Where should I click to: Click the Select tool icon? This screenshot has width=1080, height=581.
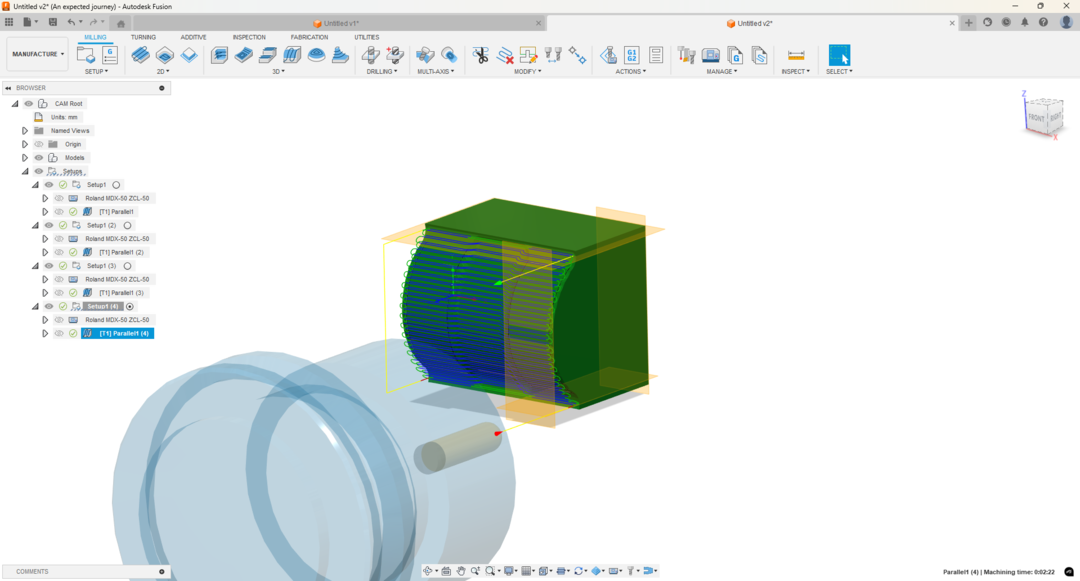(x=839, y=55)
